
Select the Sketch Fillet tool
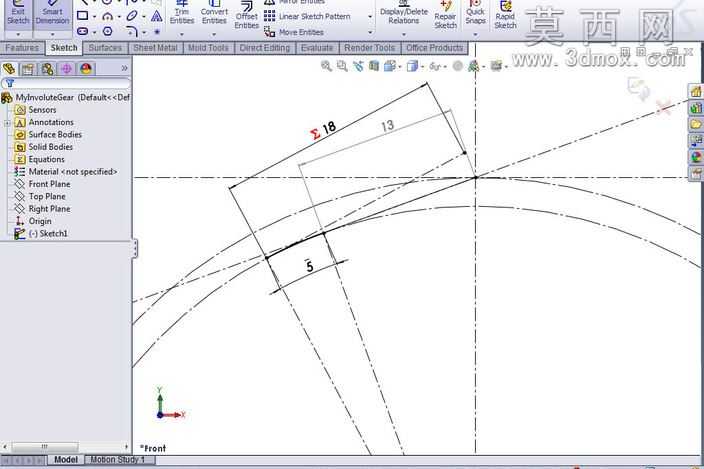pyautogui.click(x=132, y=31)
